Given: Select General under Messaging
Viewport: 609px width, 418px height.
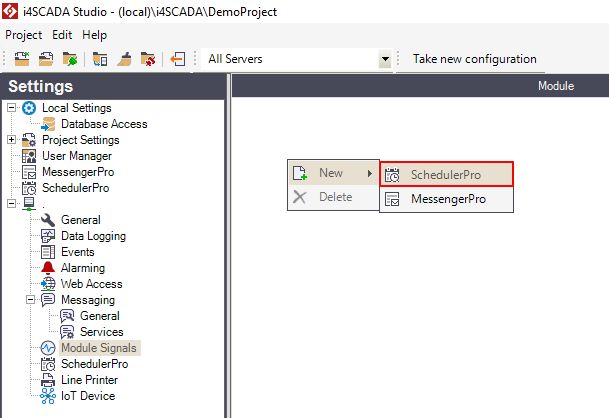Looking at the screenshot, I should point(100,316).
